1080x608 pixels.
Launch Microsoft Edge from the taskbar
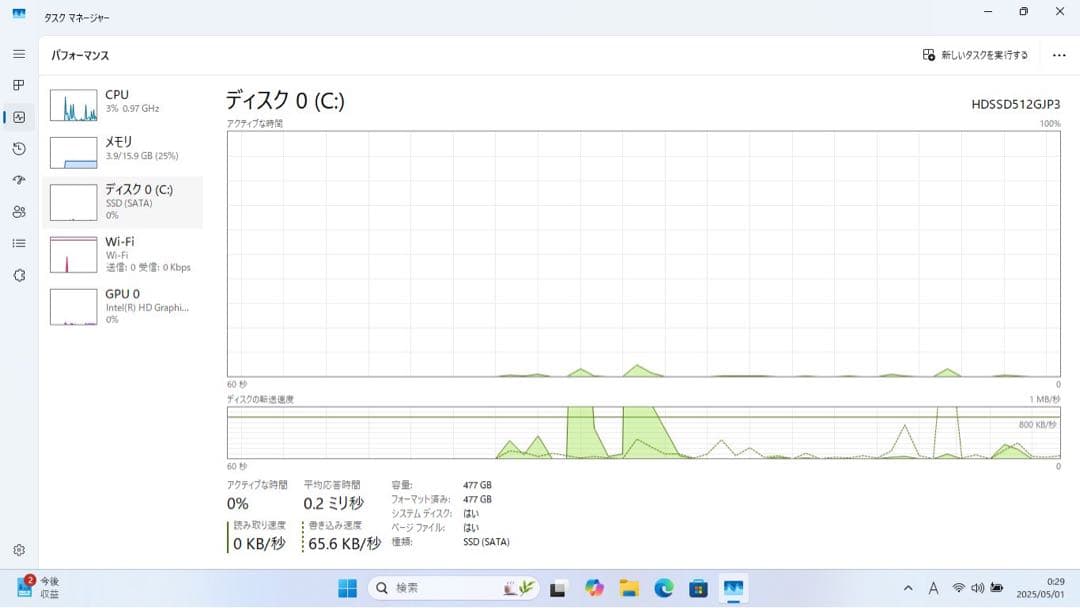663,589
